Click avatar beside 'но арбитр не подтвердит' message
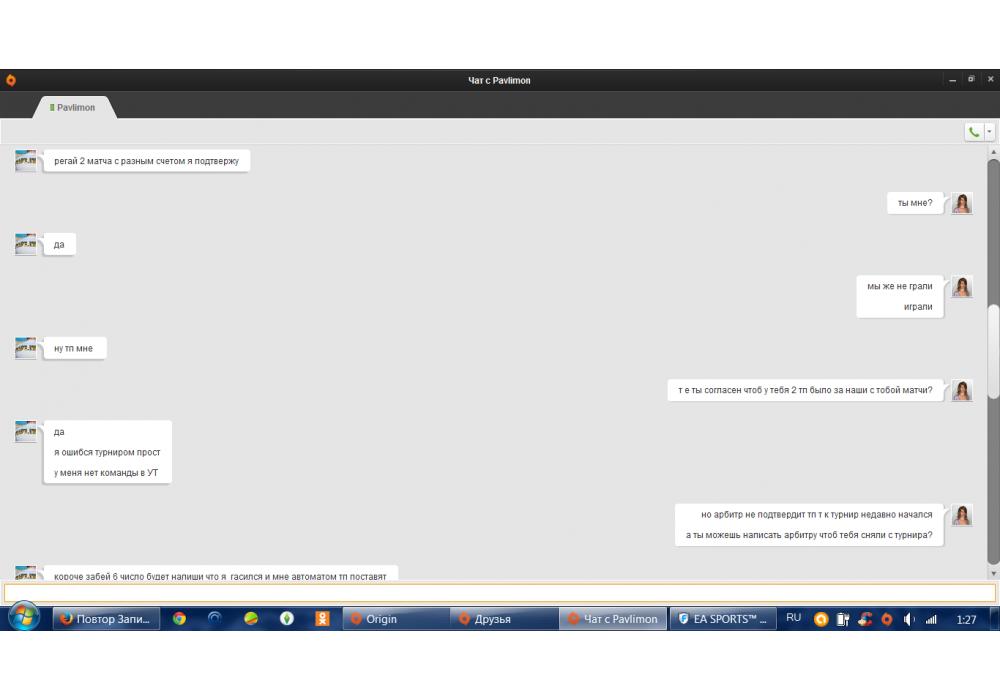The image size is (1000, 700). pos(962,514)
